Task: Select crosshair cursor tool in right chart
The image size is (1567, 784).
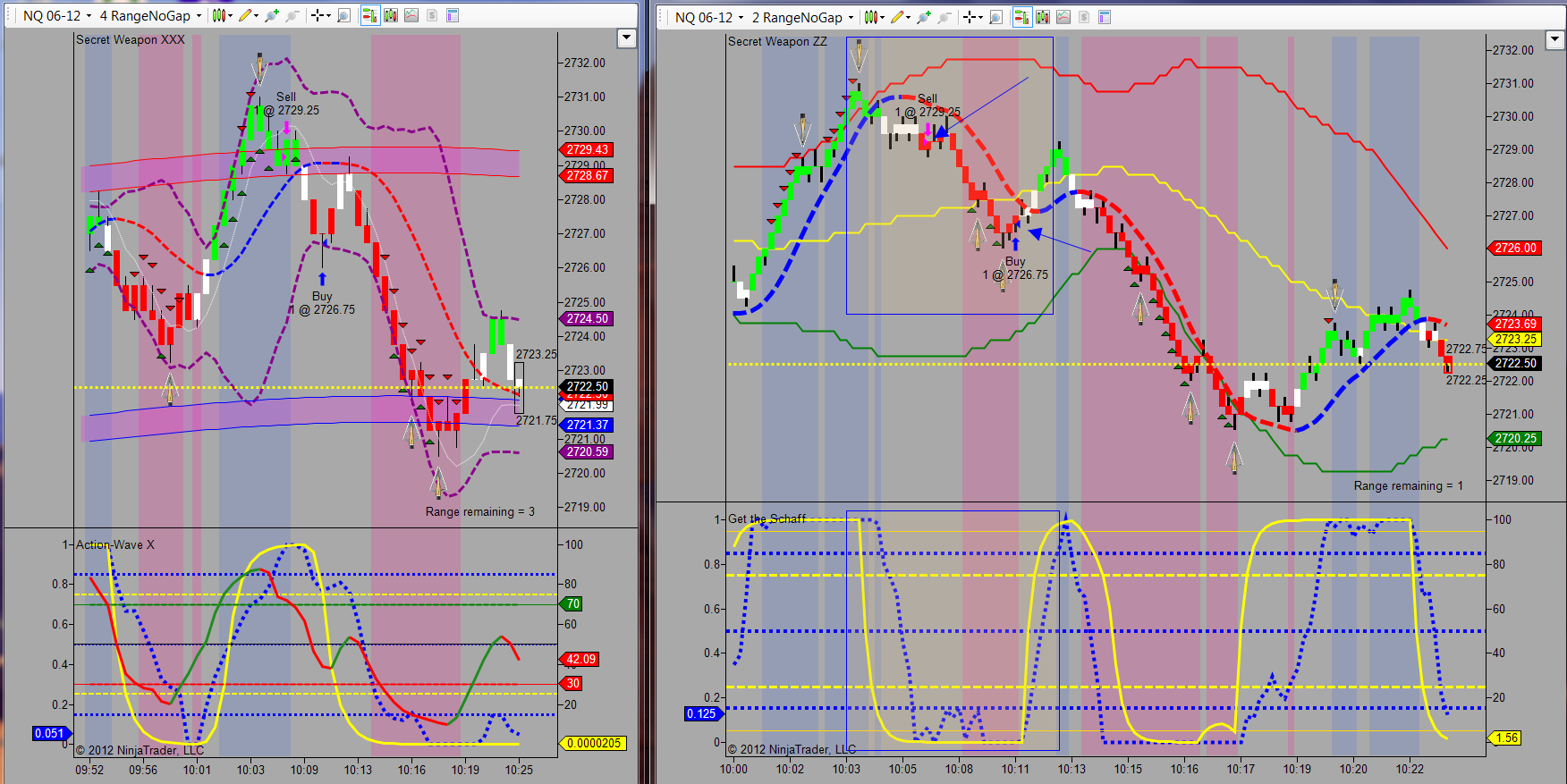Action: click(970, 17)
